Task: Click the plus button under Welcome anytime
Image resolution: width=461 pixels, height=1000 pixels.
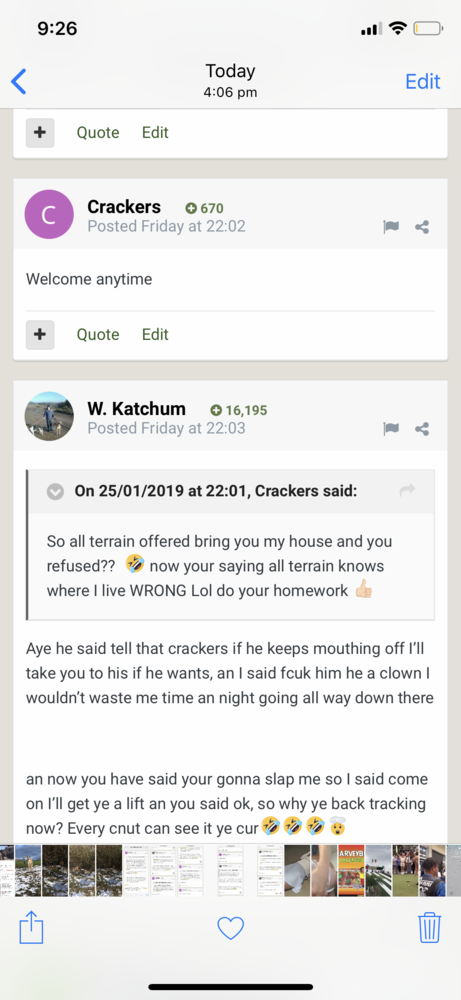Action: coord(40,335)
